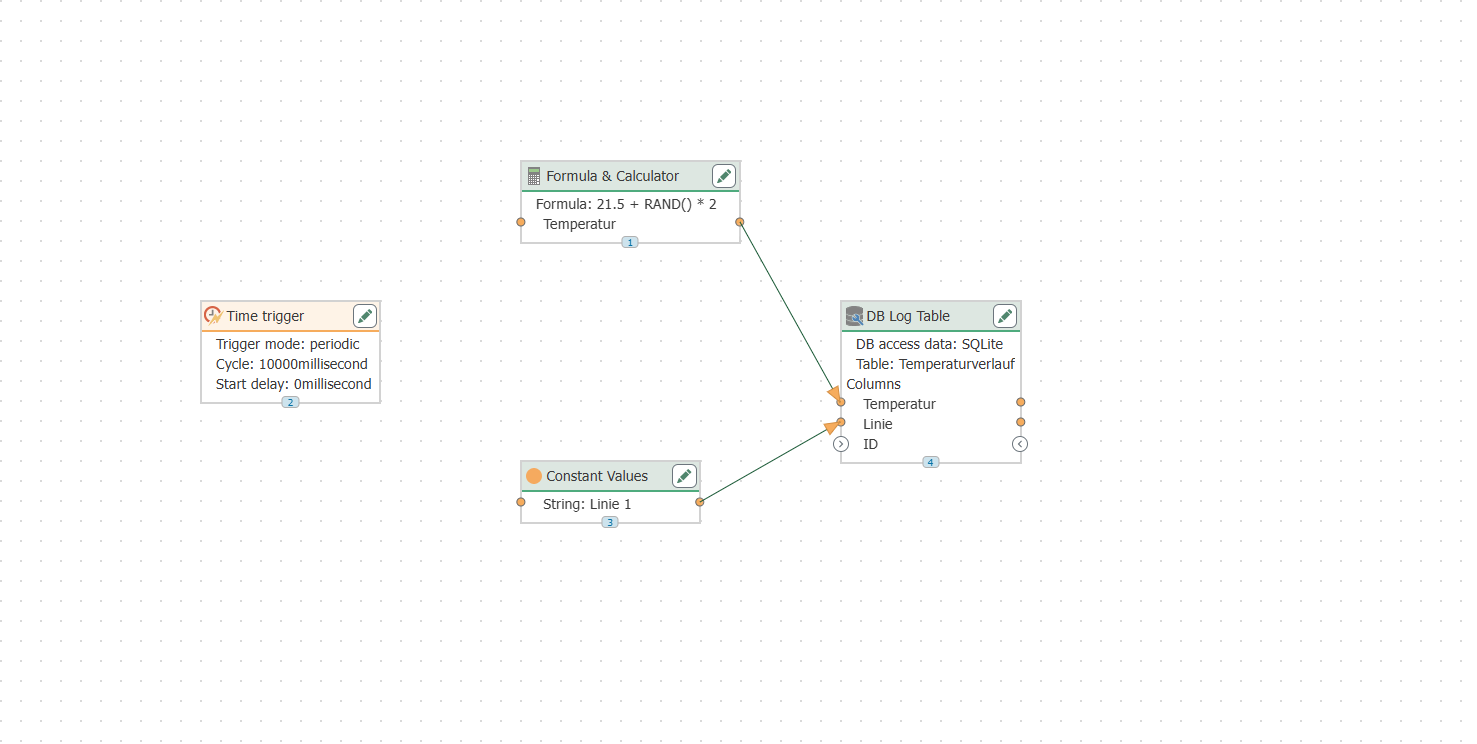Click the orange circle icon in Constant Values
Screen dimensions: 1477x744
(534, 476)
